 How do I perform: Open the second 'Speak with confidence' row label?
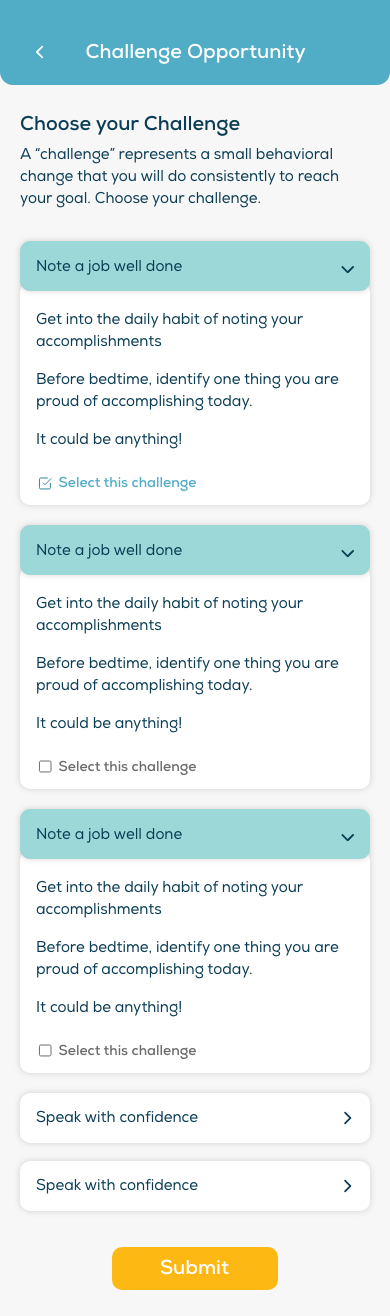click(x=117, y=1185)
